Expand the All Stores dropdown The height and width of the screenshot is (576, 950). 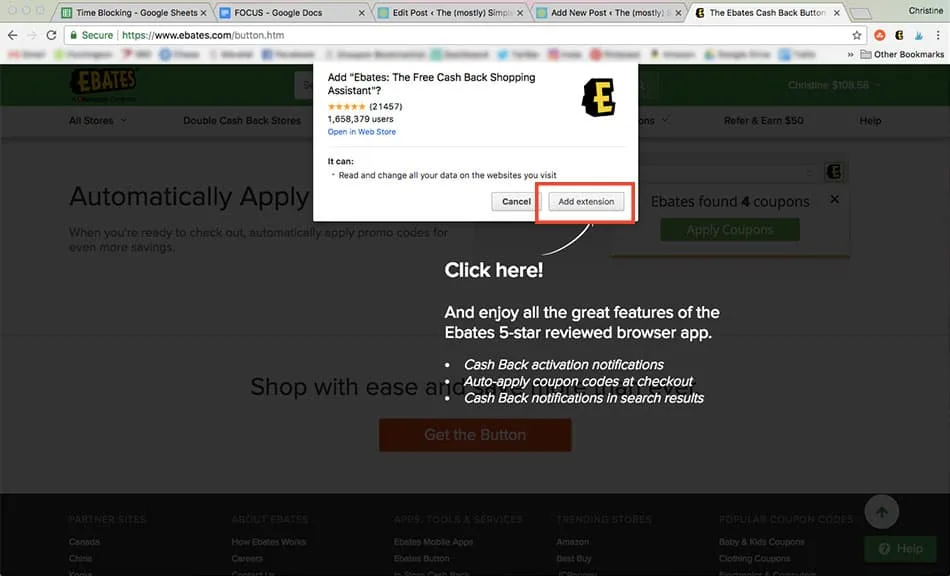[x=98, y=121]
